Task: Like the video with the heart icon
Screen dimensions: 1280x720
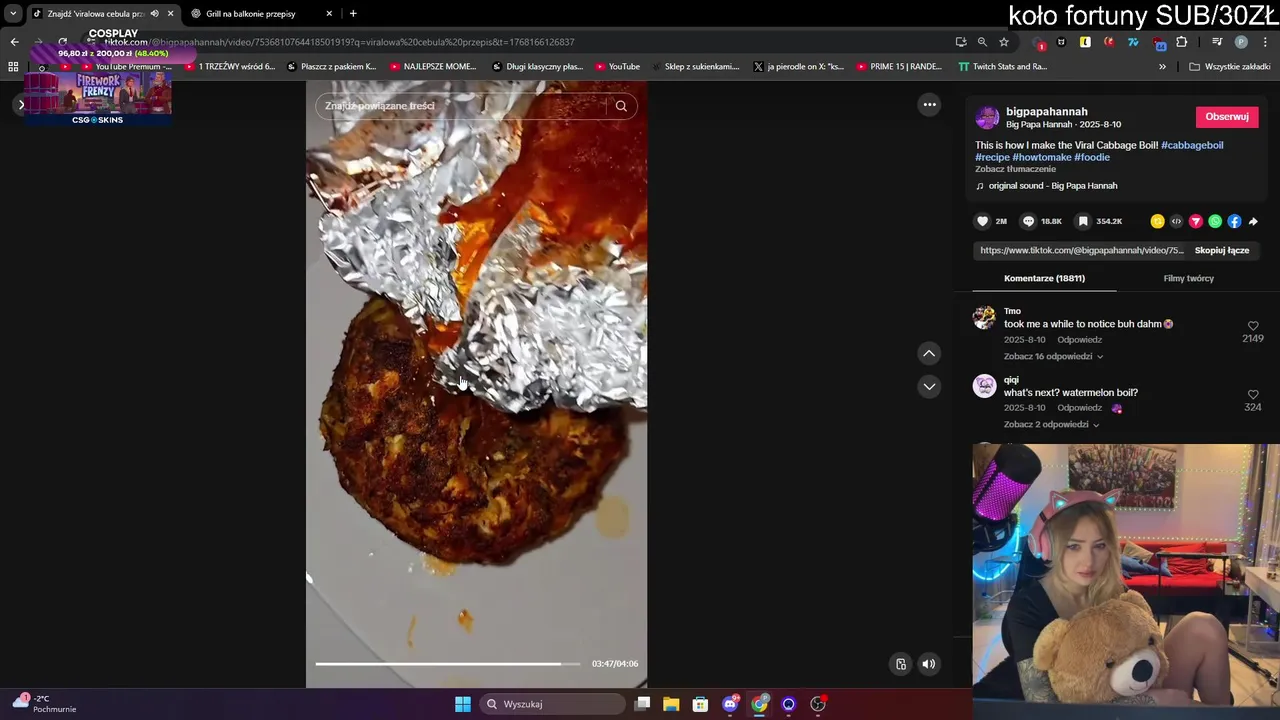Action: (x=983, y=221)
